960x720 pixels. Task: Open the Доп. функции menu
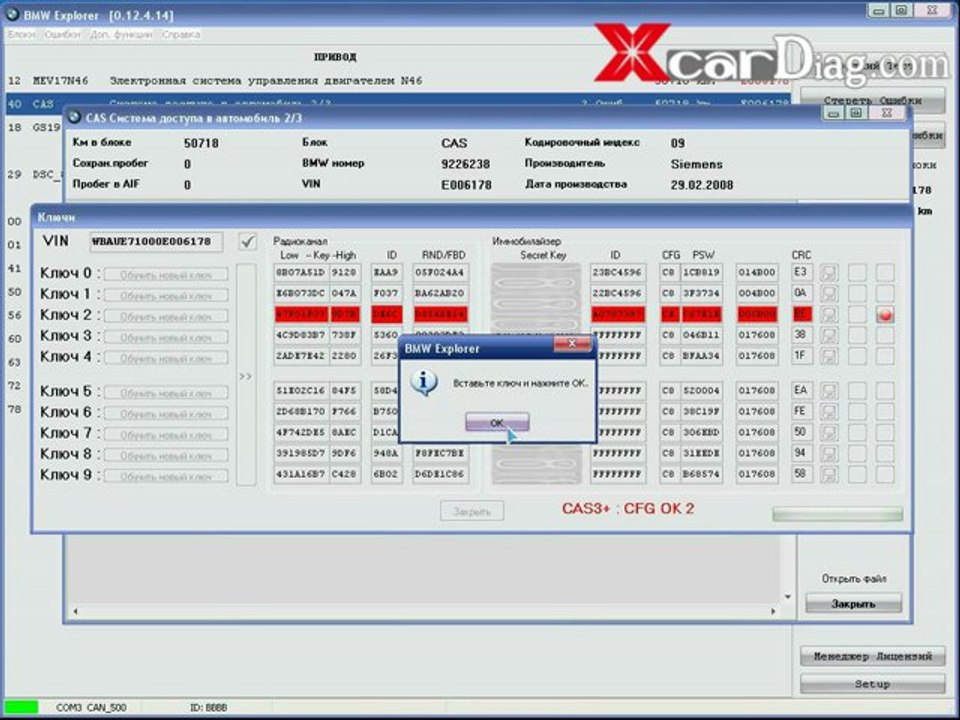pos(121,35)
